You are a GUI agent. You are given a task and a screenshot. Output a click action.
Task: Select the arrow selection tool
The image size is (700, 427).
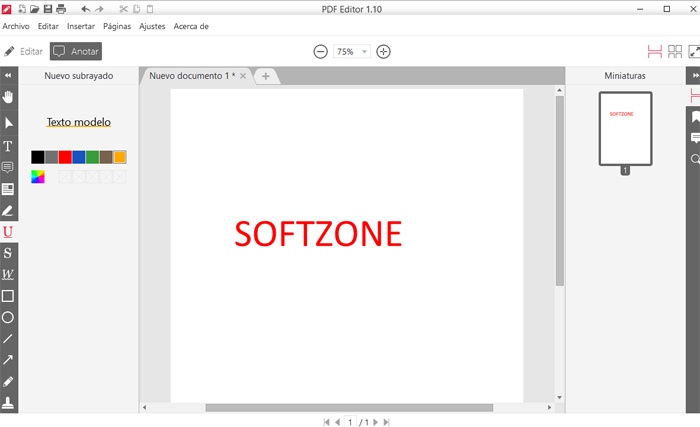click(8, 123)
